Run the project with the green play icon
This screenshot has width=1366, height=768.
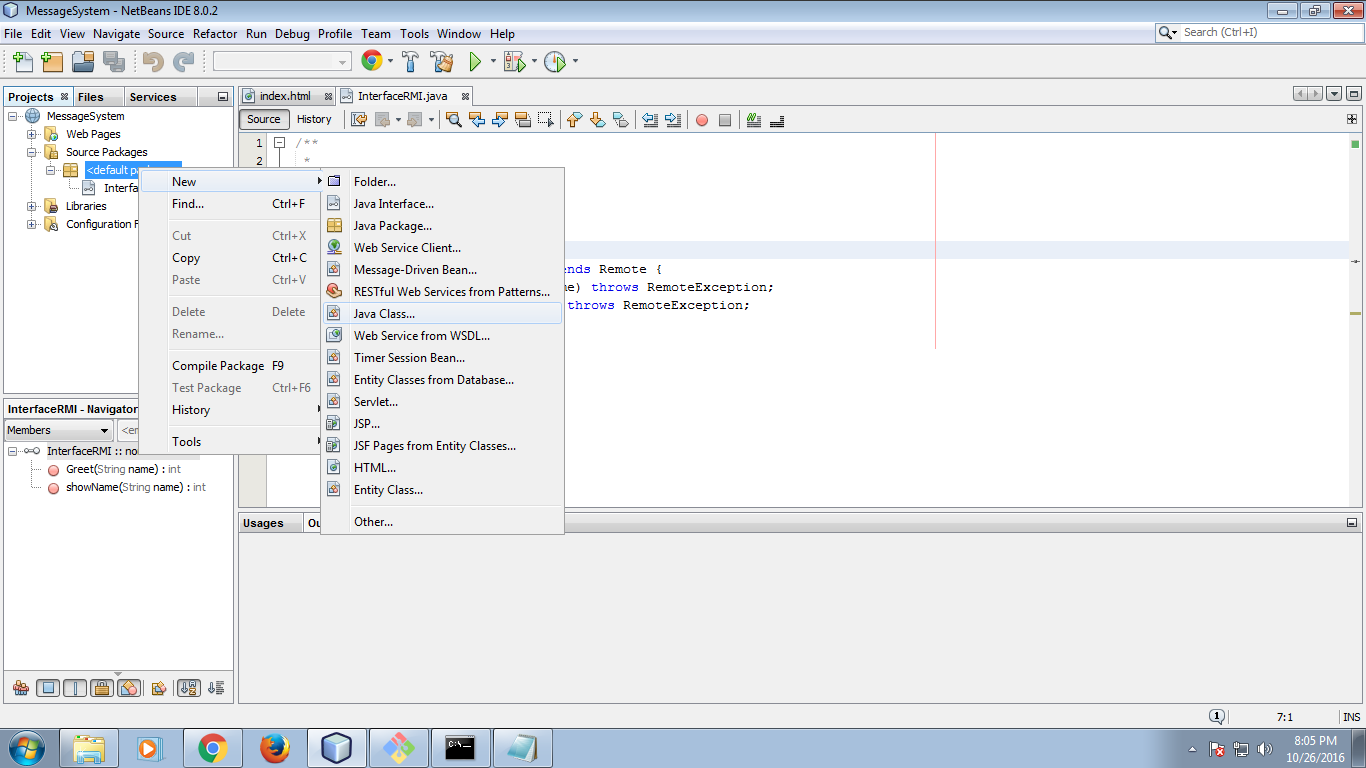click(476, 62)
